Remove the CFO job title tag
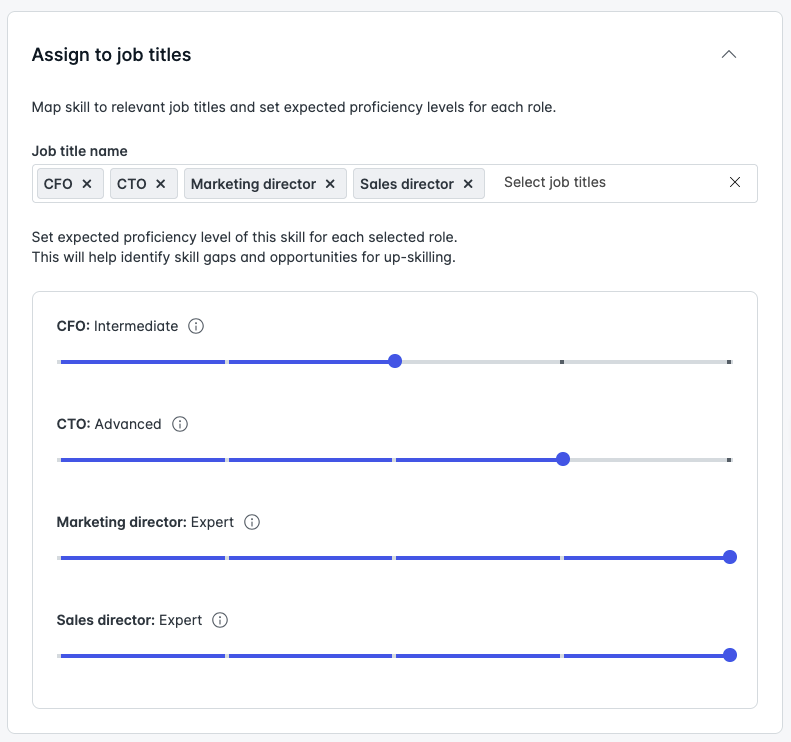Viewport: 791px width, 742px height. pyautogui.click(x=87, y=184)
